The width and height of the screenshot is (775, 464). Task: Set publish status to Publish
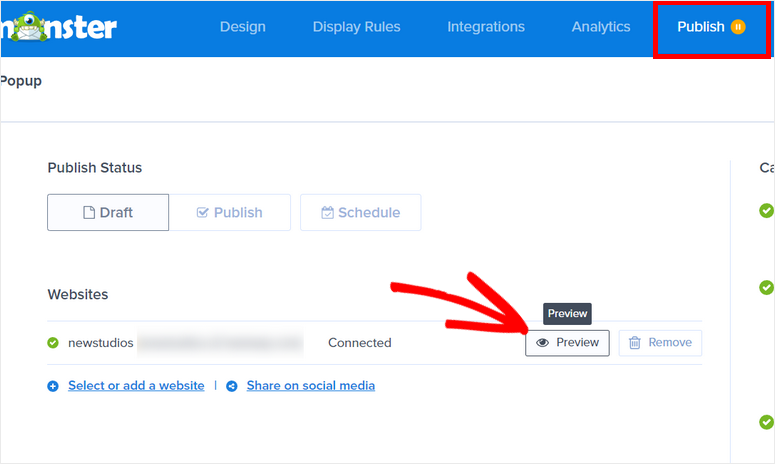(230, 212)
